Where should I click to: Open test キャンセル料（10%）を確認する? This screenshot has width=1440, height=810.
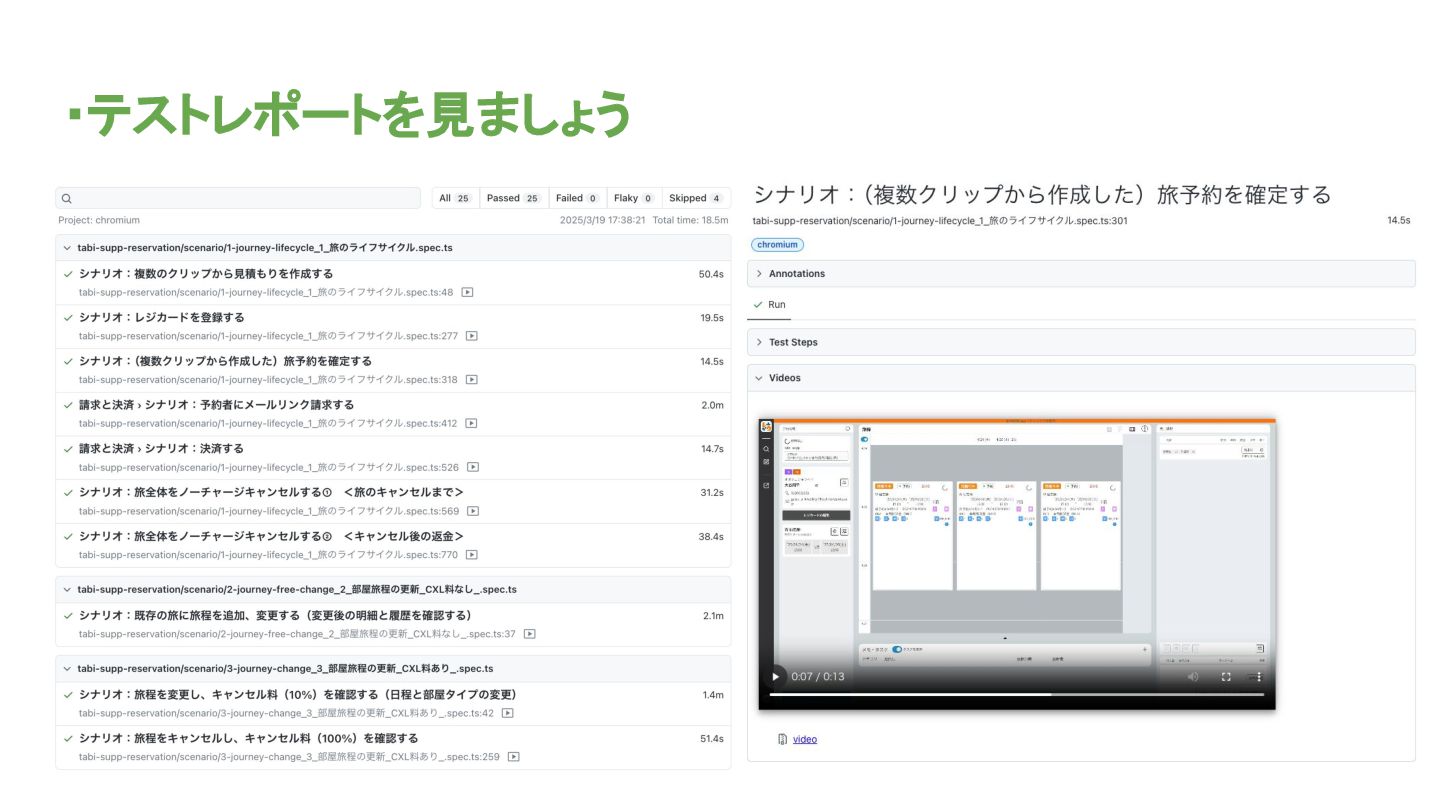pos(298,695)
